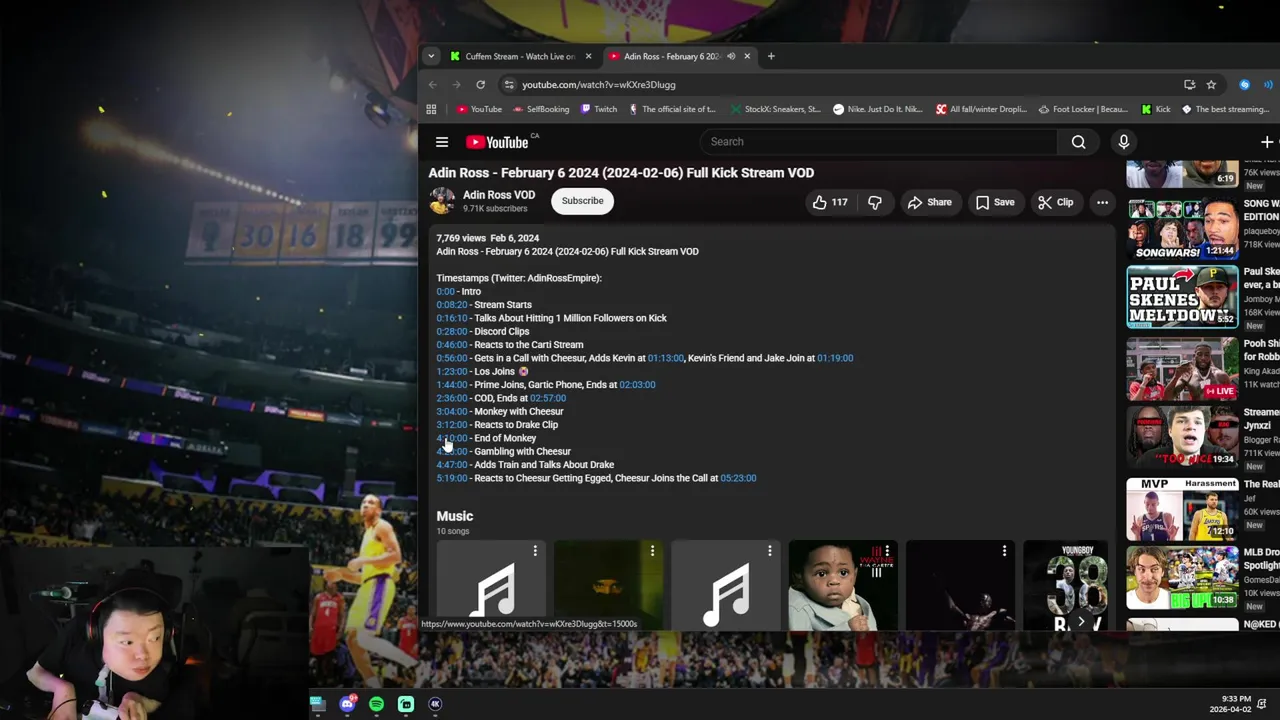This screenshot has height=720, width=1280.
Task: Mute the Adin Ross tab audio
Action: click(x=731, y=56)
